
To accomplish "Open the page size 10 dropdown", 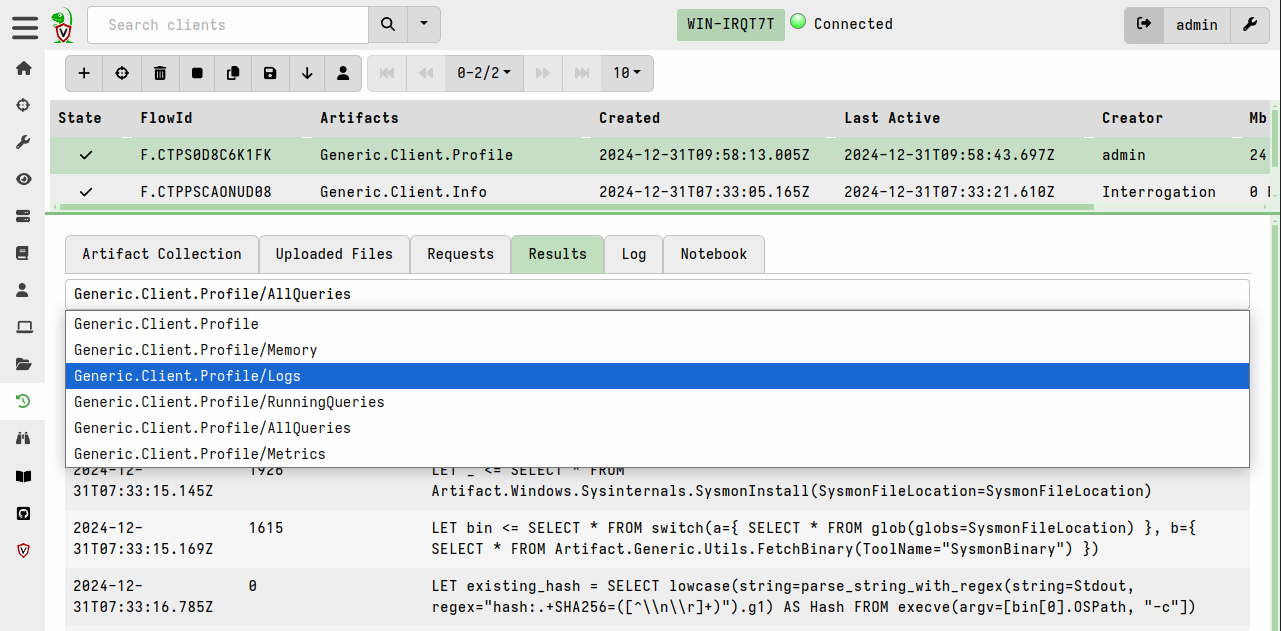I will 627,73.
